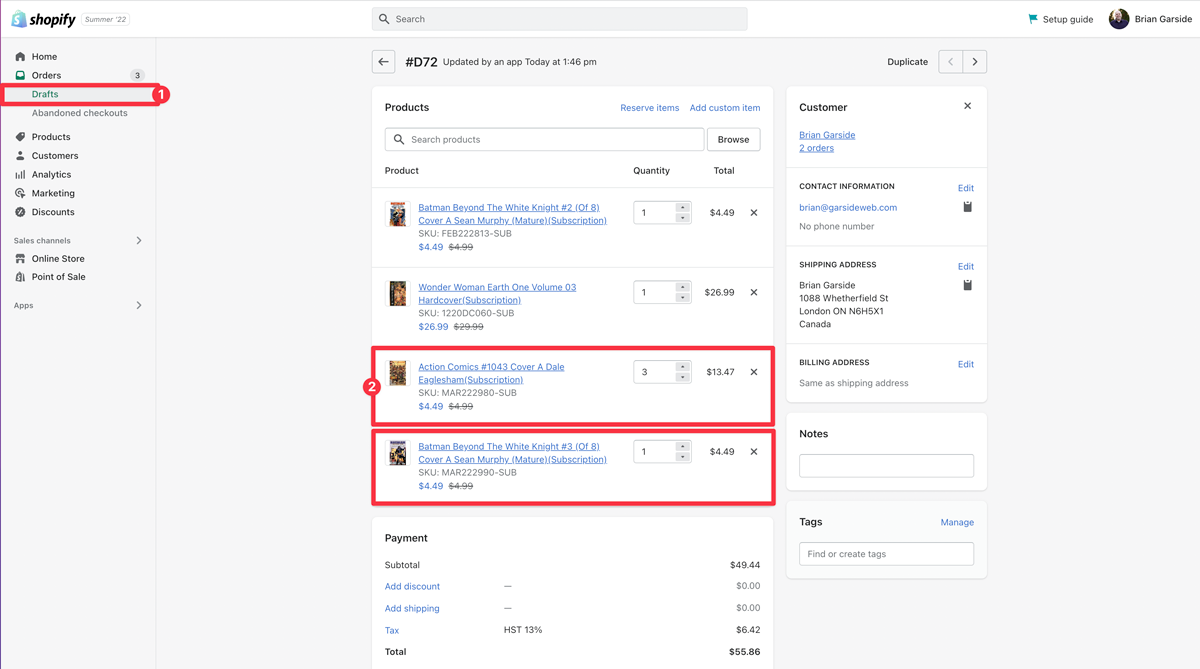Click Add discount link
Screen dimensions: 1200x669
click(412, 587)
